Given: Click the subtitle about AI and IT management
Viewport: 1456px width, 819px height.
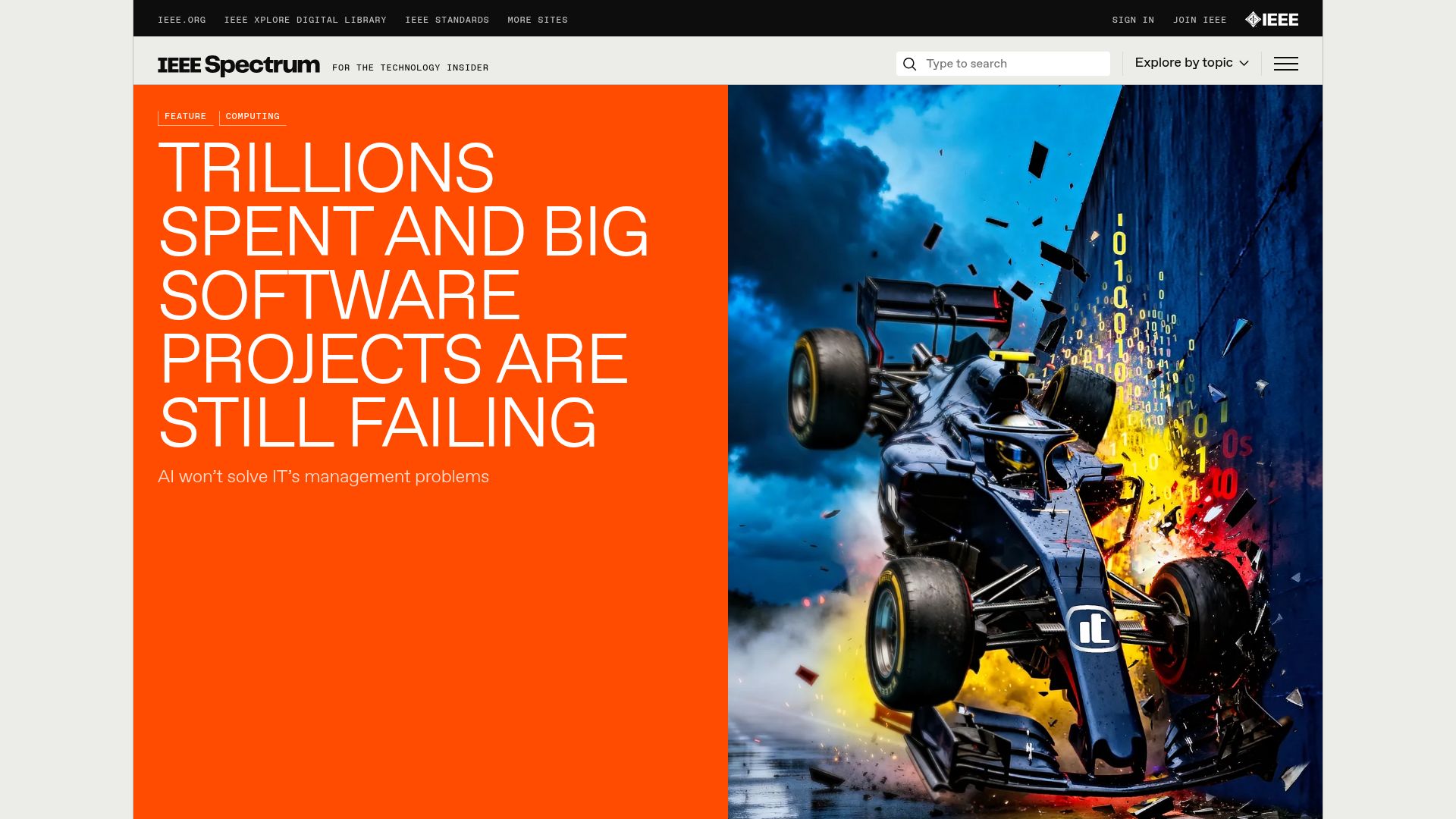Looking at the screenshot, I should [x=323, y=476].
